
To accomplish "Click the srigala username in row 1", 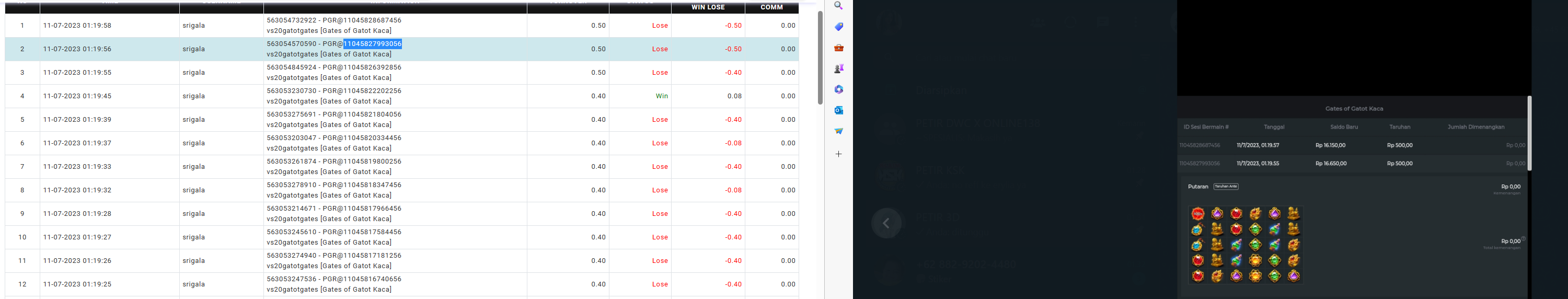I will 193,26.
